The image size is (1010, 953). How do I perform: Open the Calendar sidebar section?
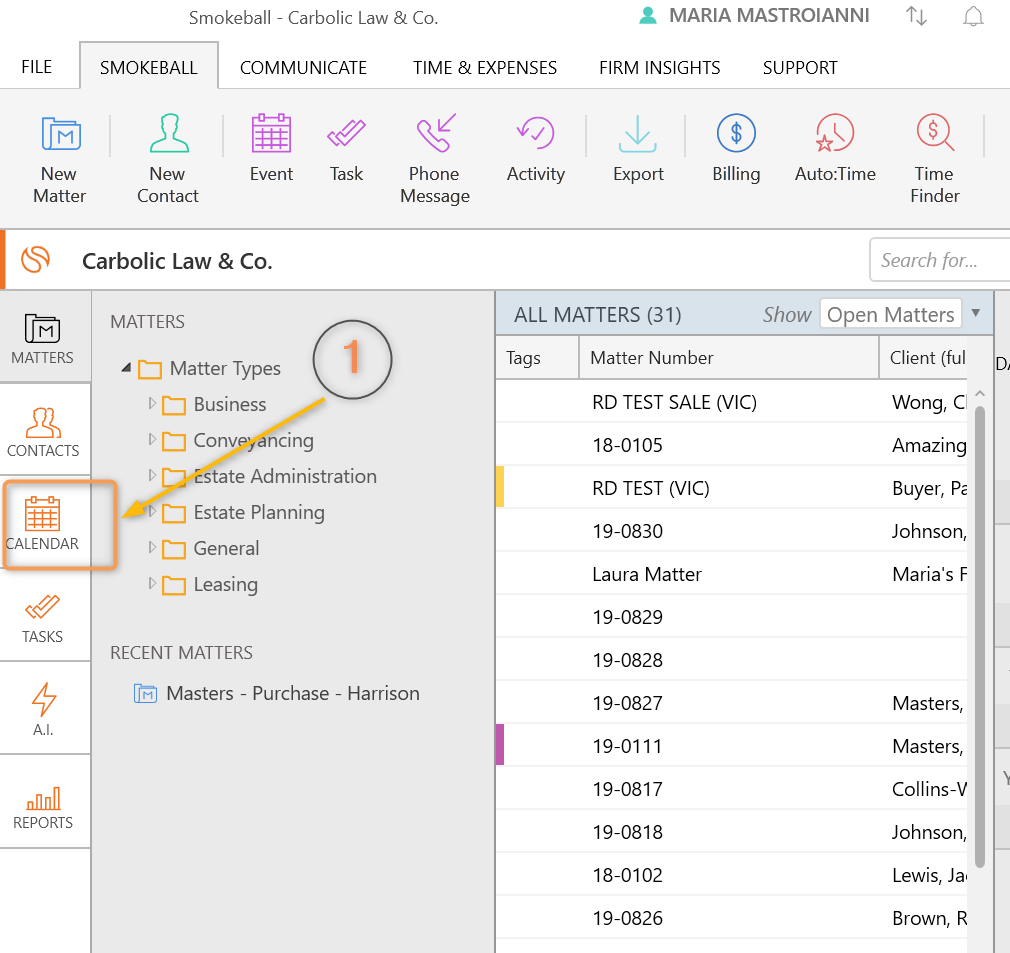43,524
